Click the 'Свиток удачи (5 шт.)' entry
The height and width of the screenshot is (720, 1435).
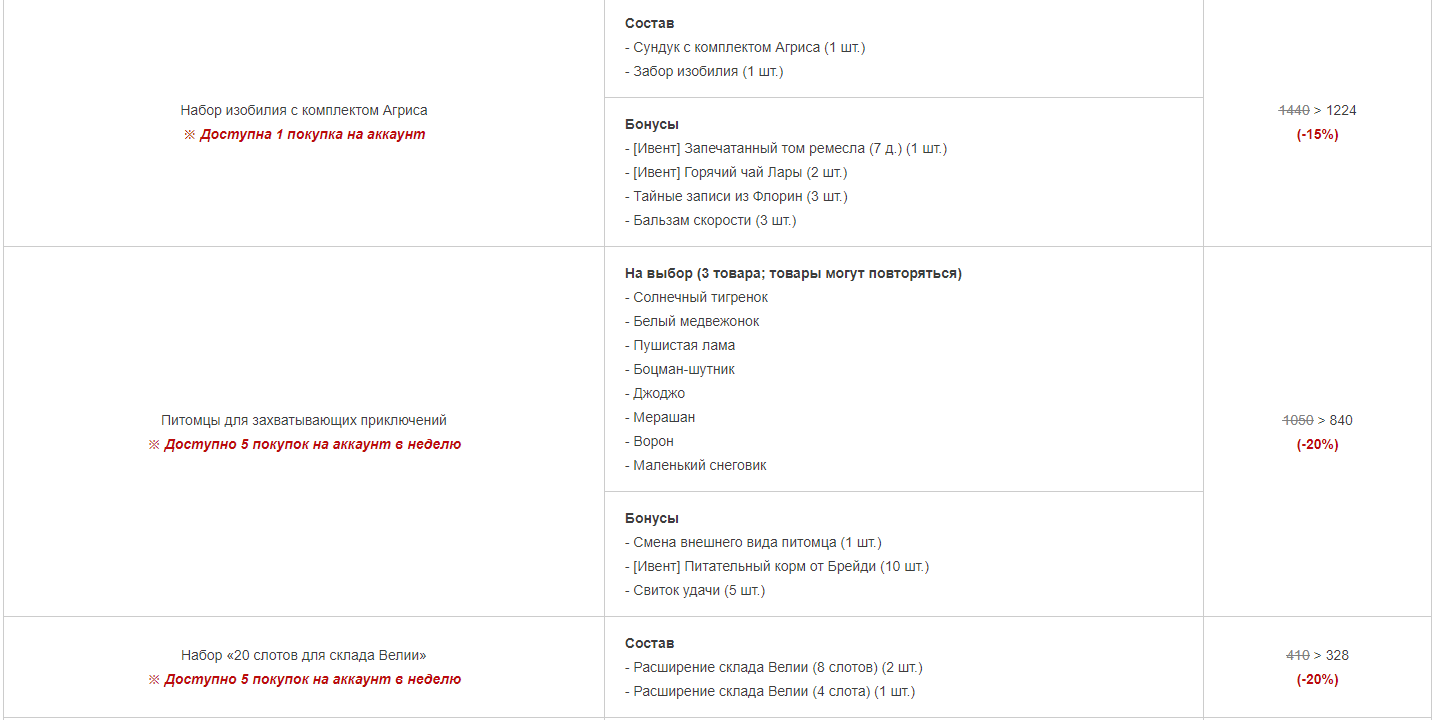click(695, 590)
